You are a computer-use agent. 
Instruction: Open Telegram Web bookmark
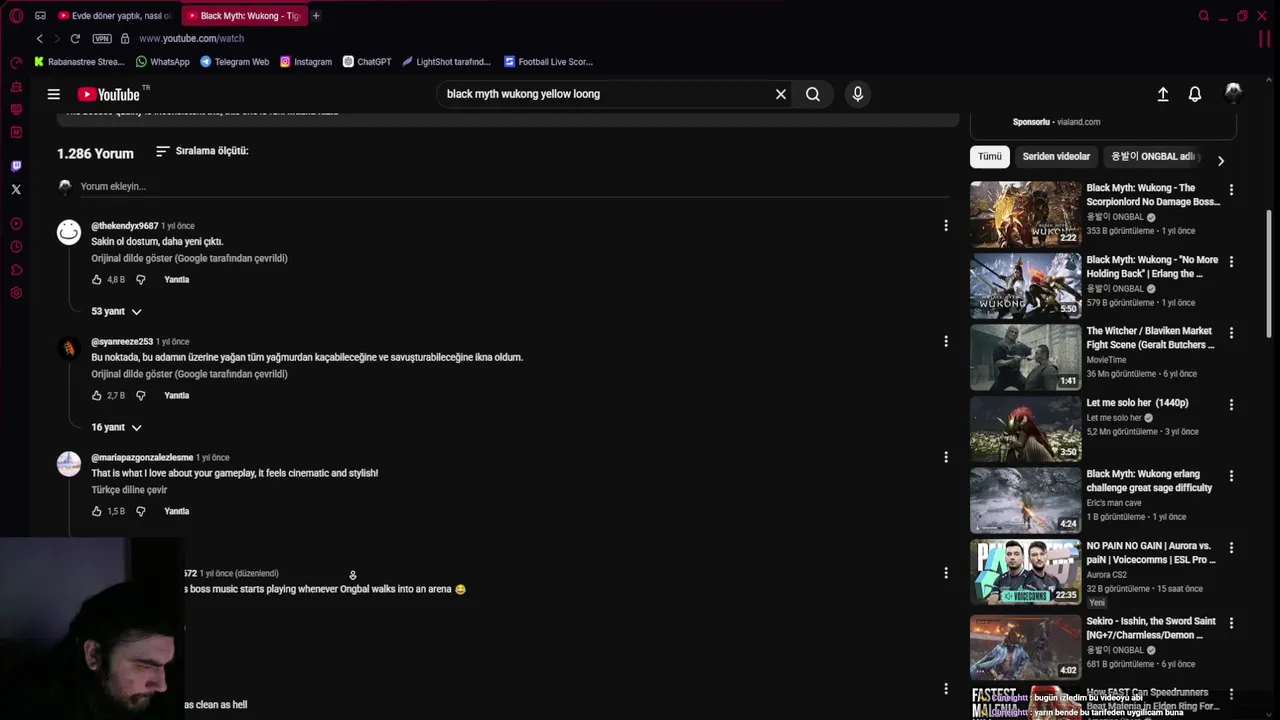point(235,62)
